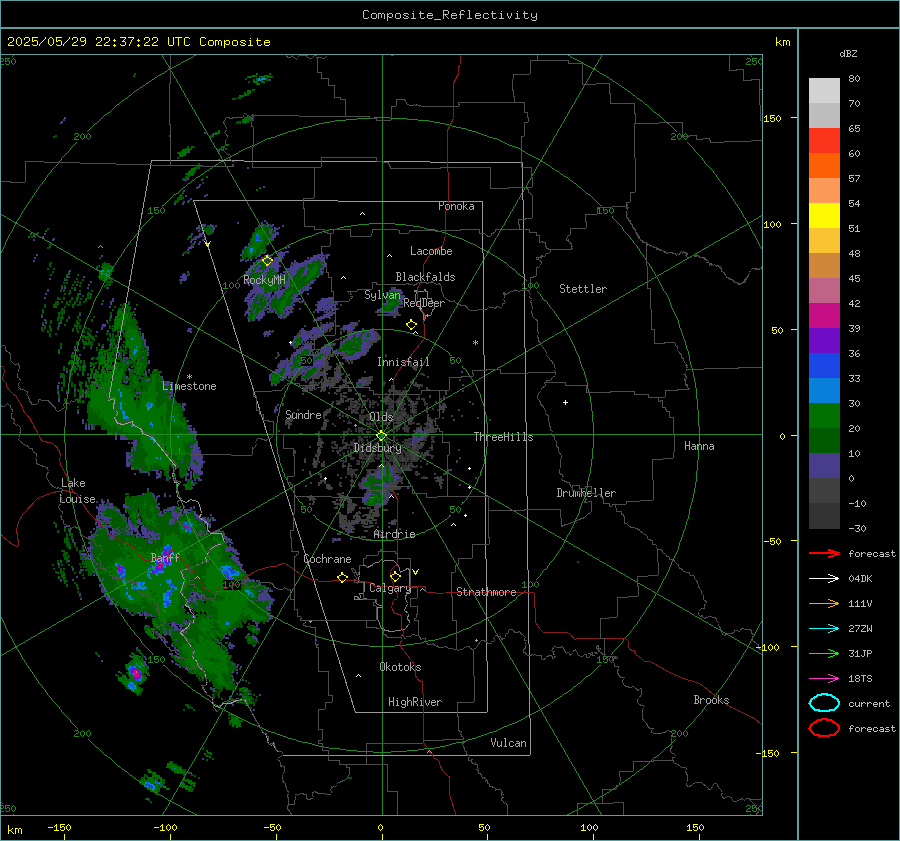This screenshot has height=841, width=900.
Task: Select the Stettler city label
Action: 583,289
